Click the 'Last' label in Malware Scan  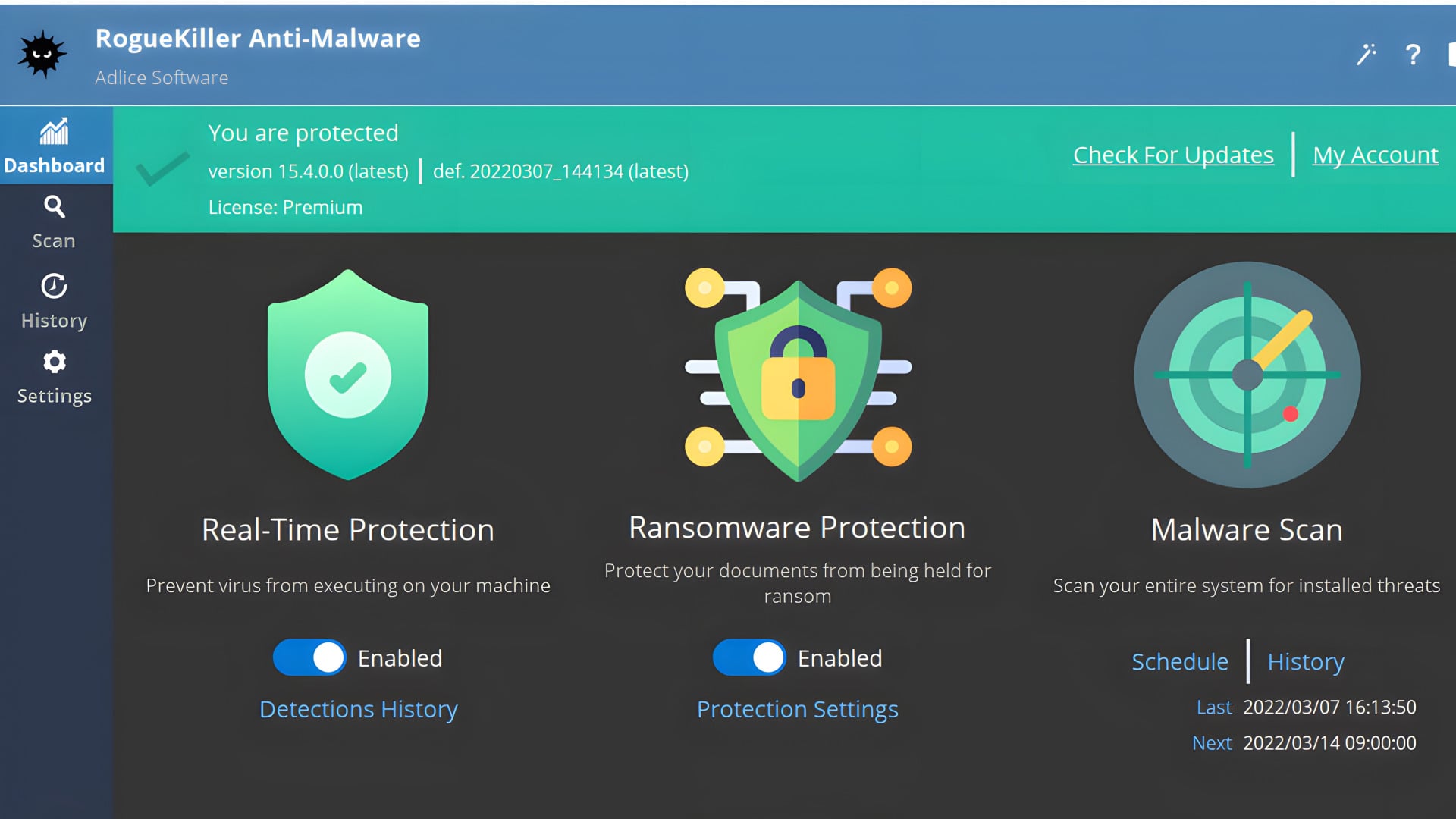point(1214,707)
